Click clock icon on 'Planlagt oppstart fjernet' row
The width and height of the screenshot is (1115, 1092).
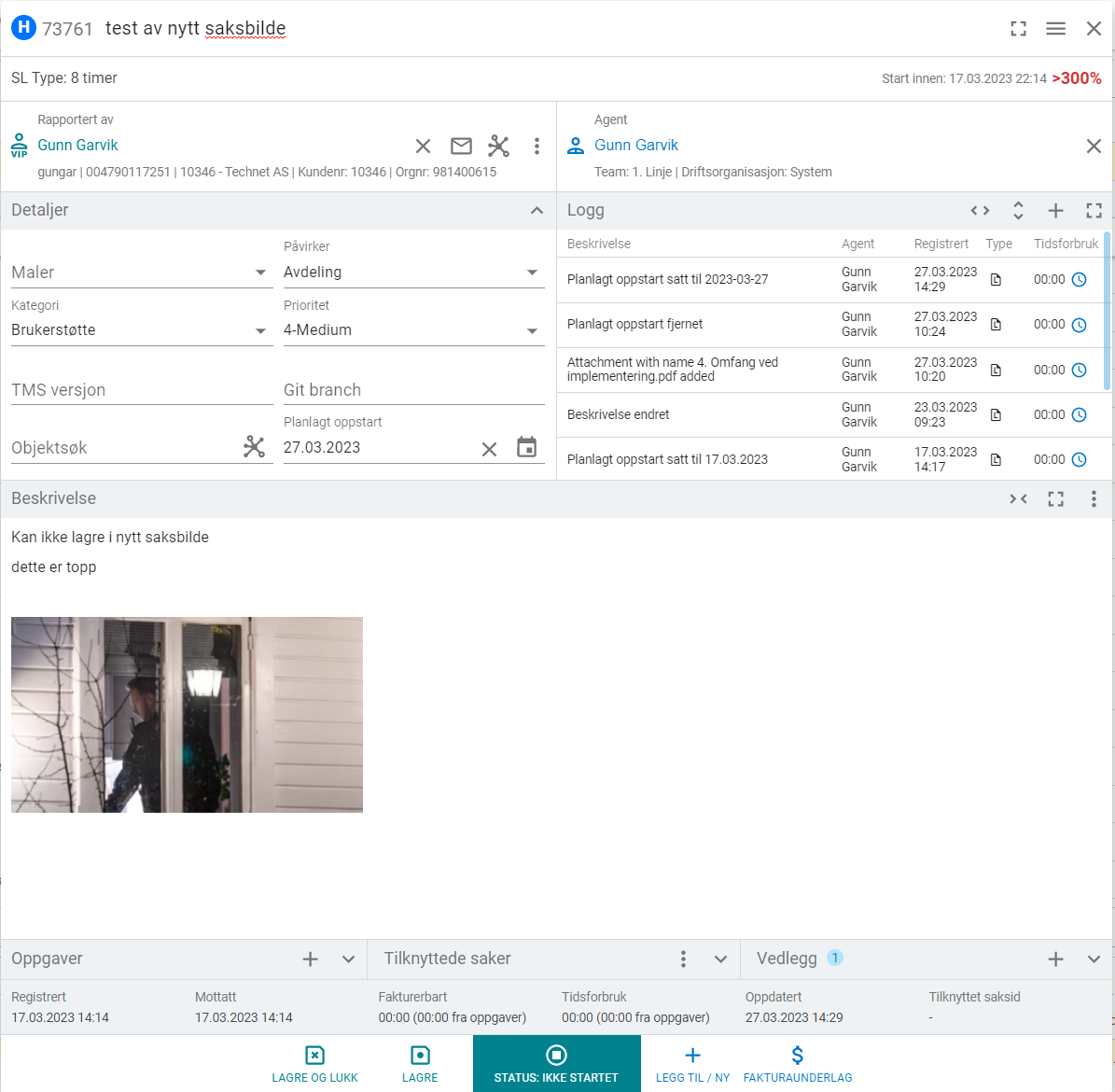pyautogui.click(x=1079, y=325)
